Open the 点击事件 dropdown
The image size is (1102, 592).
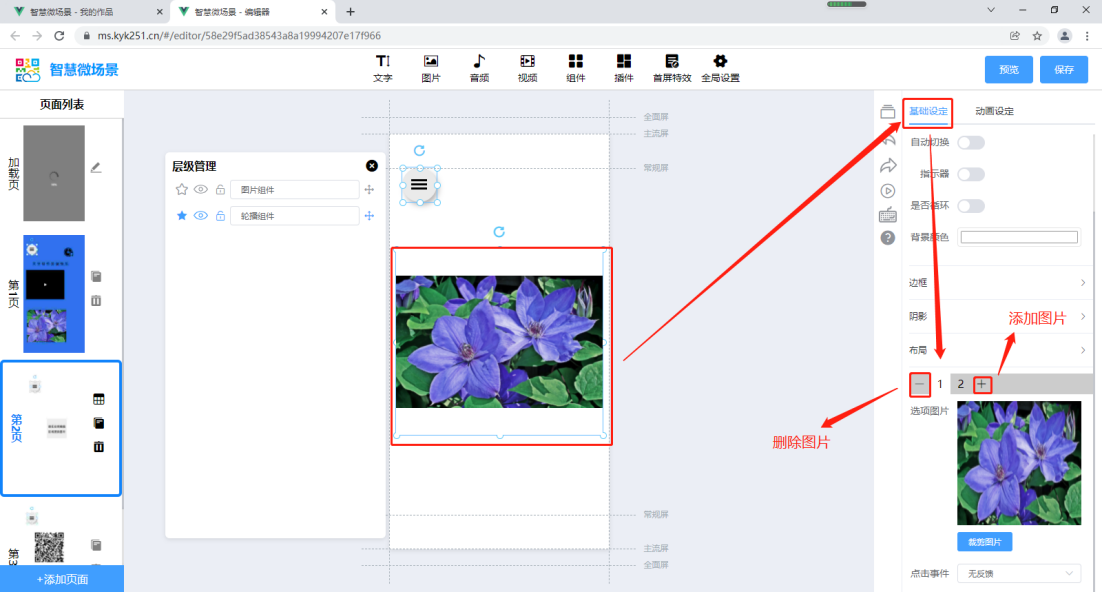tap(1018, 574)
